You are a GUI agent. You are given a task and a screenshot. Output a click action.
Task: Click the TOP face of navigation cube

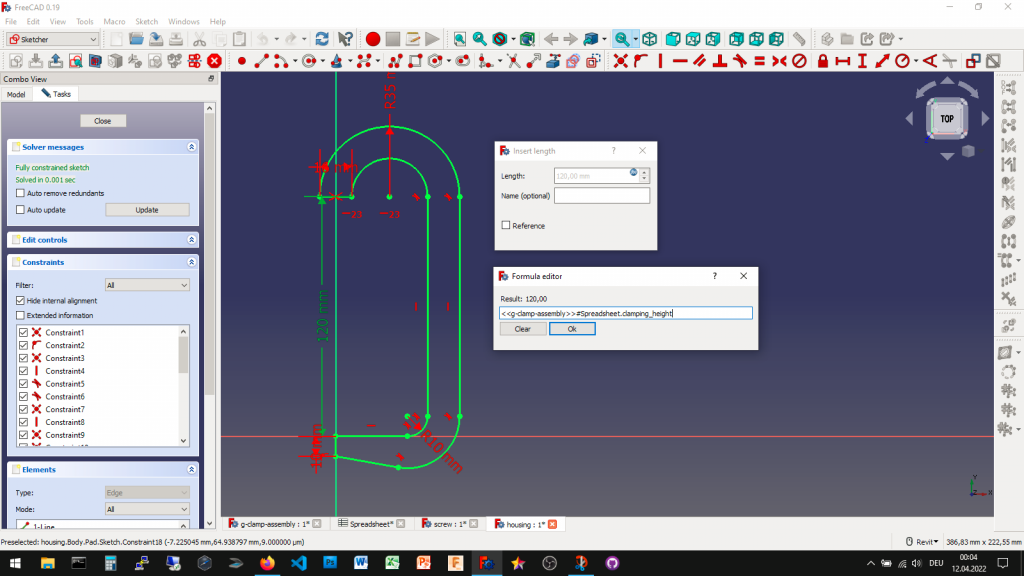[x=947, y=119]
